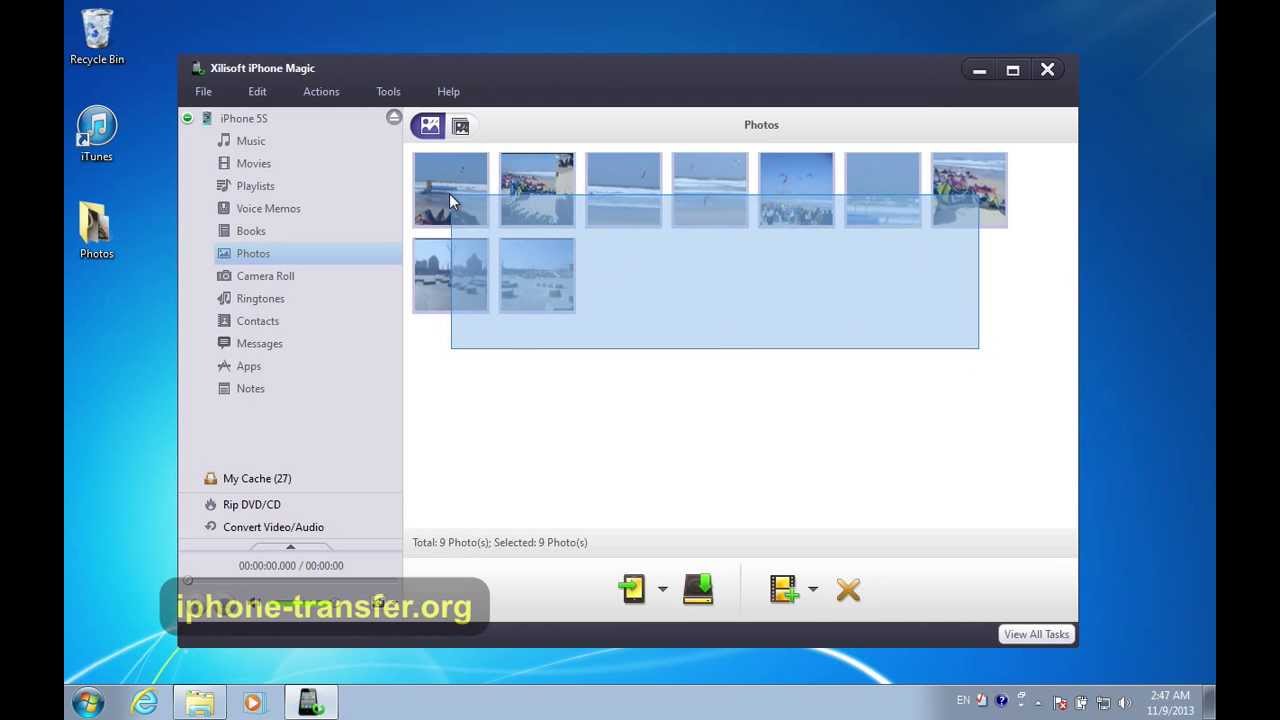Click the volume icon in system tray
The width and height of the screenshot is (1280, 720).
[1125, 703]
